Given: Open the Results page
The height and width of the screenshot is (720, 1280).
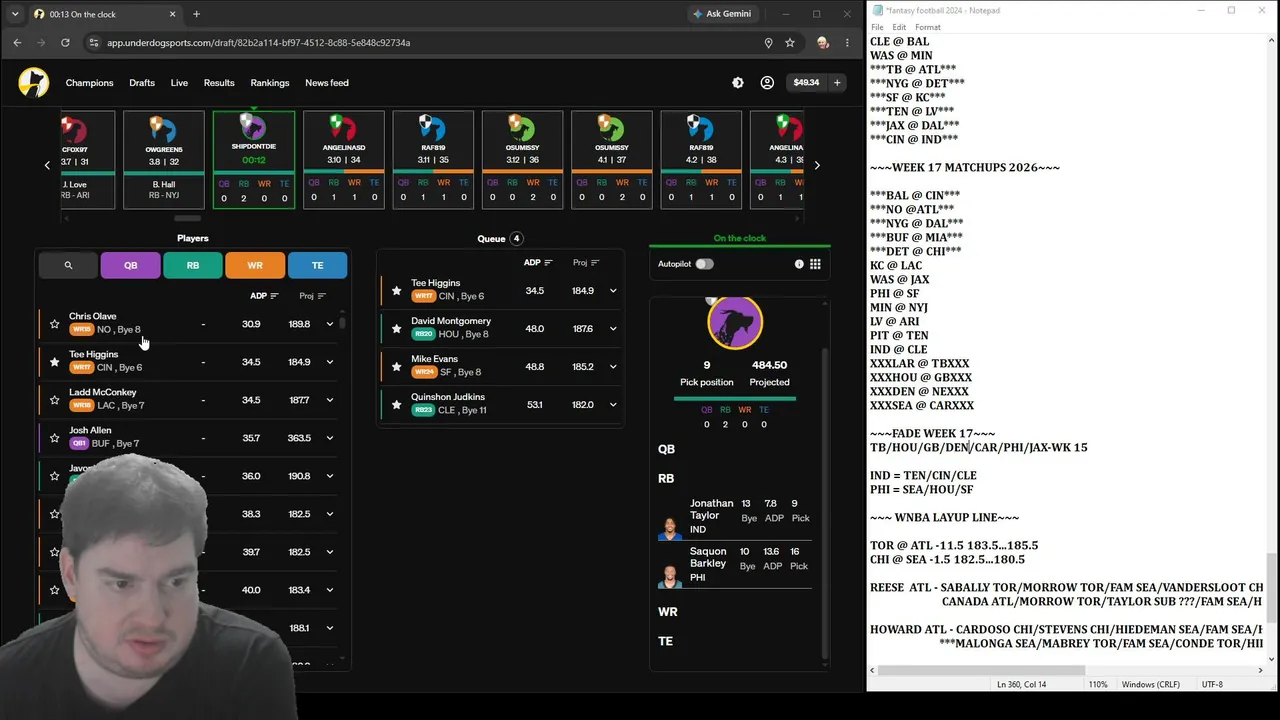Looking at the screenshot, I should pyautogui.click(x=219, y=83).
